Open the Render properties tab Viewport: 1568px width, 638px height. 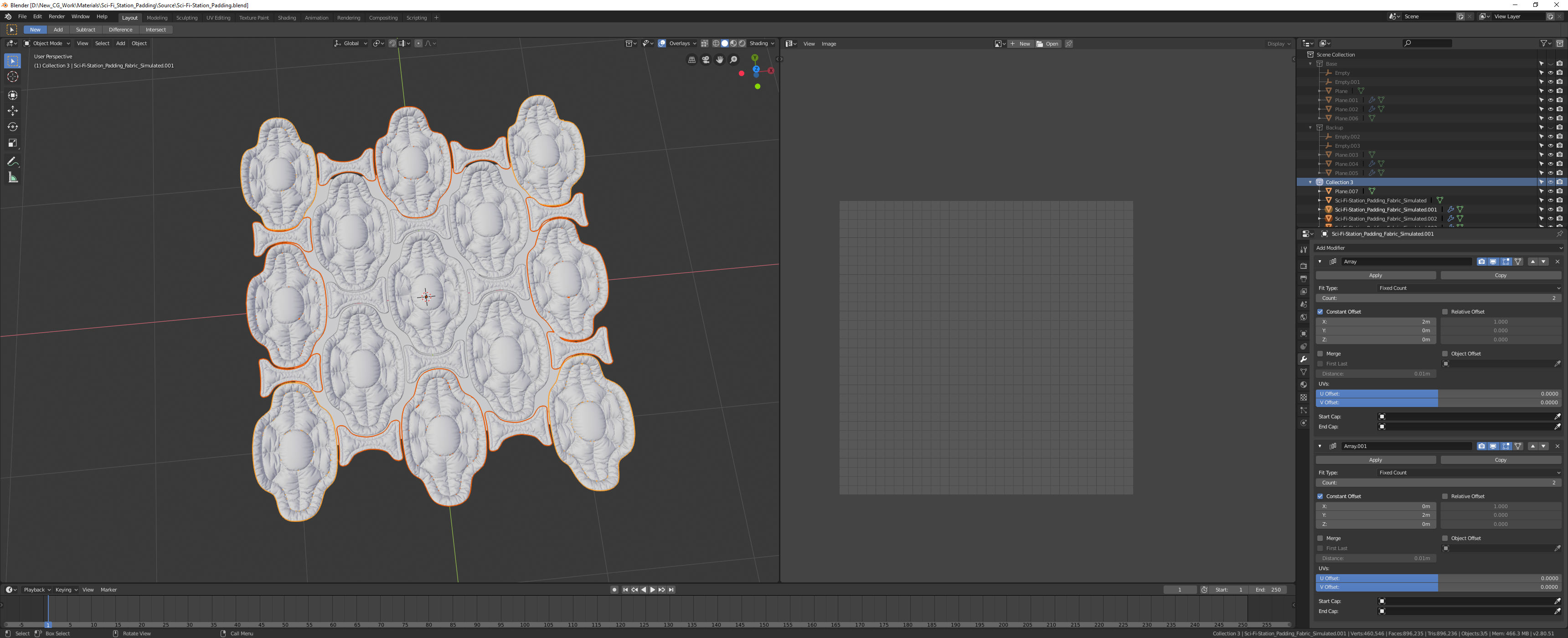(x=1303, y=266)
